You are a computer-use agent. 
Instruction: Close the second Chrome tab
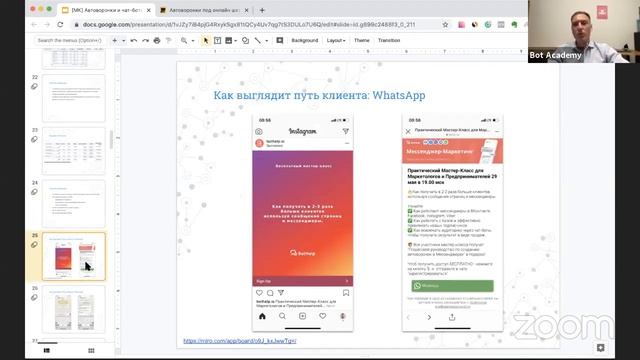[x=247, y=10]
